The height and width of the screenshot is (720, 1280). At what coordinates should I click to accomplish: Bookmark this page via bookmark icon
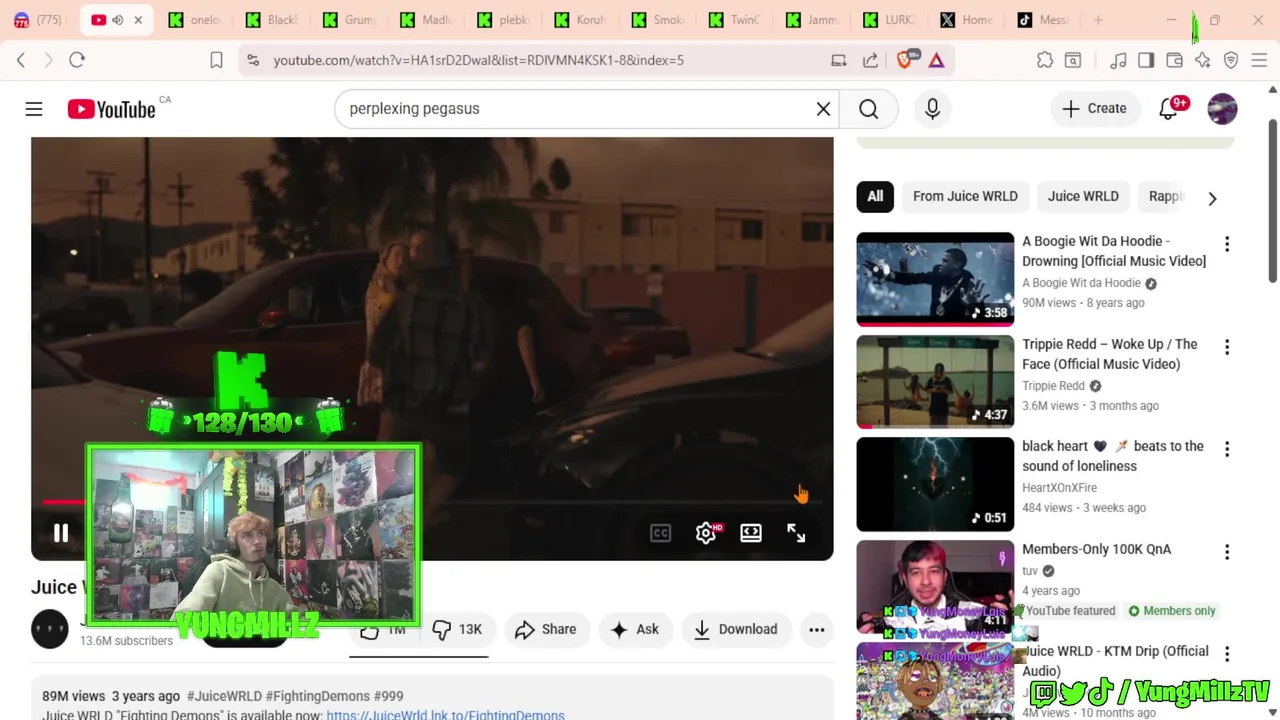216,60
